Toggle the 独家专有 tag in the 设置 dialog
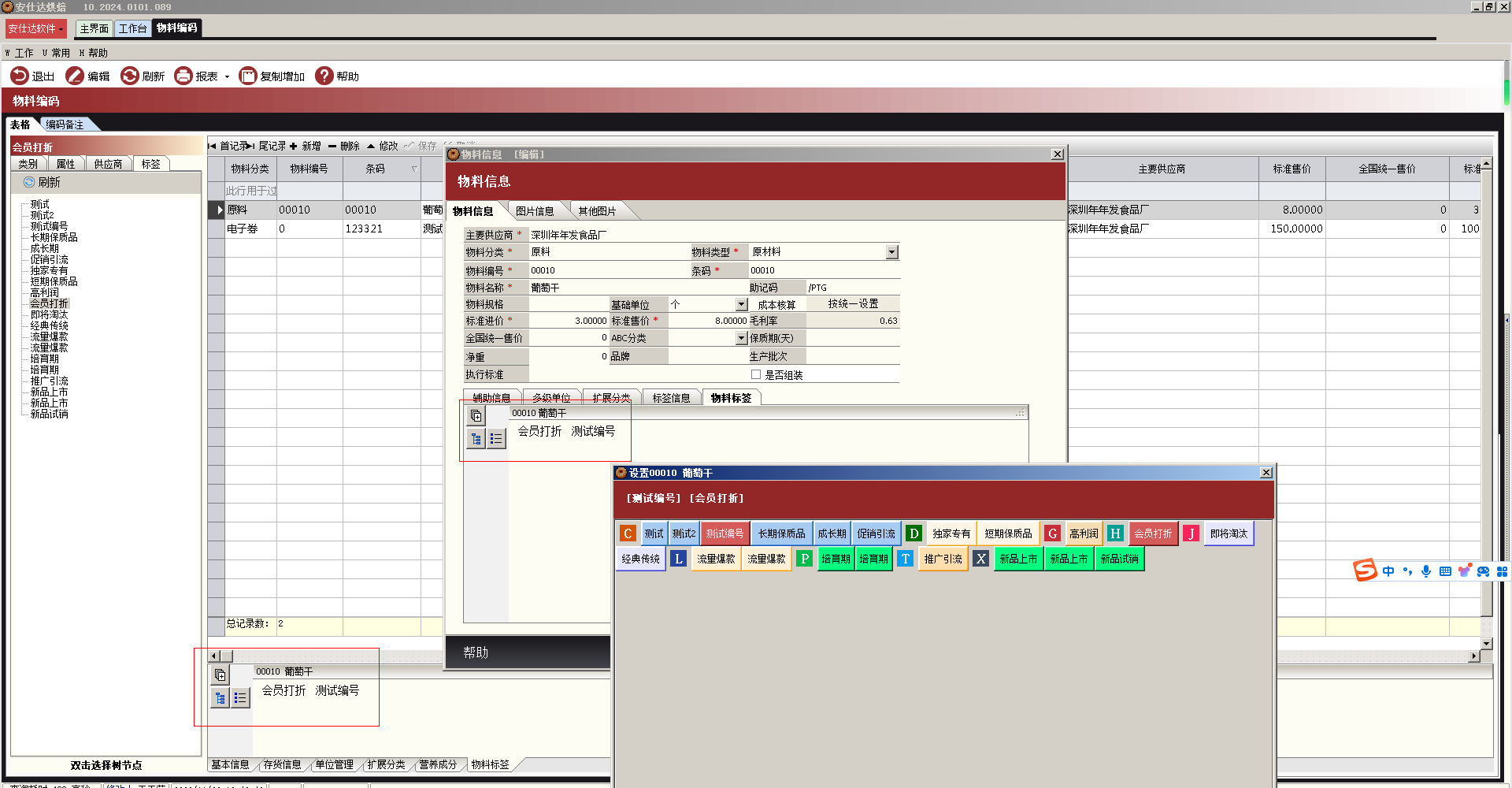 click(x=951, y=533)
